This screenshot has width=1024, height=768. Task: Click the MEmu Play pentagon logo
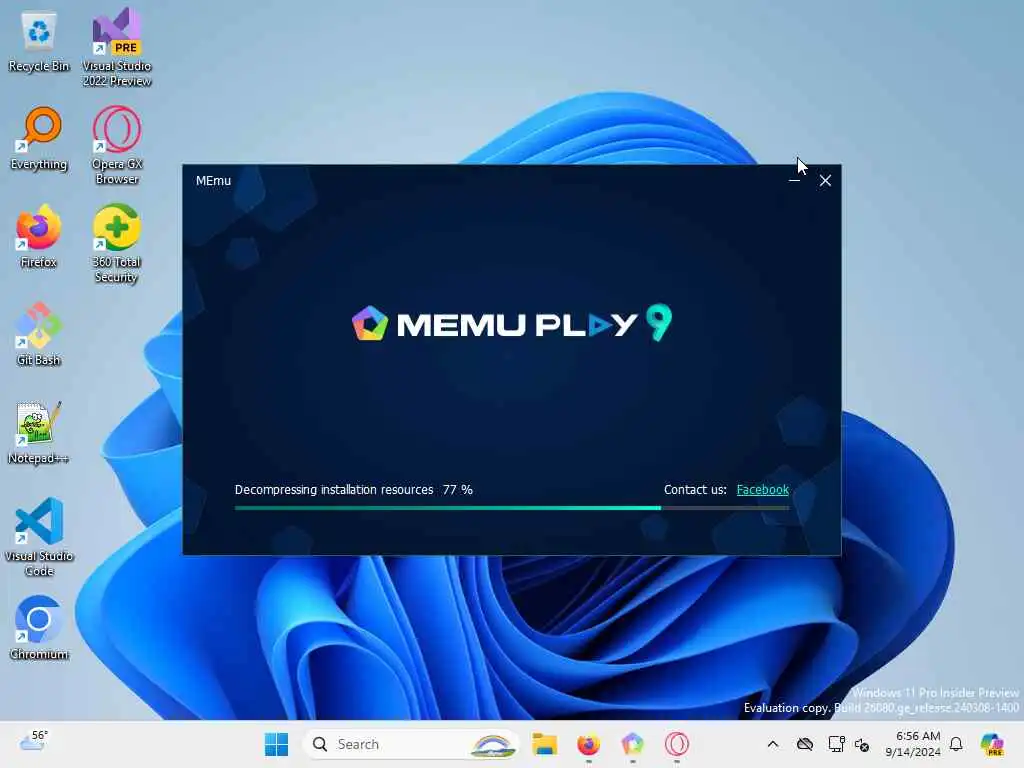point(370,323)
